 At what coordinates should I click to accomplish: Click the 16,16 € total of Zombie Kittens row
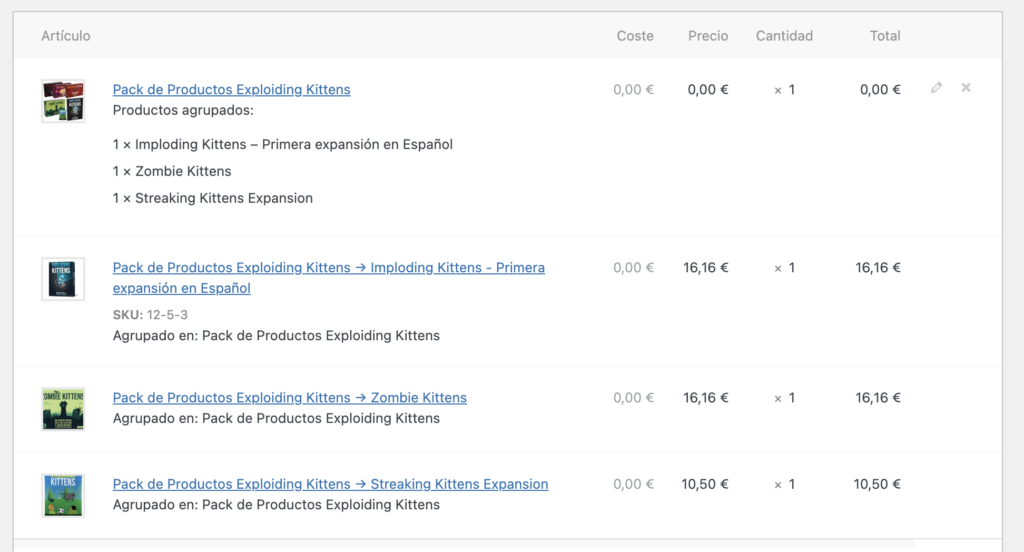878,398
